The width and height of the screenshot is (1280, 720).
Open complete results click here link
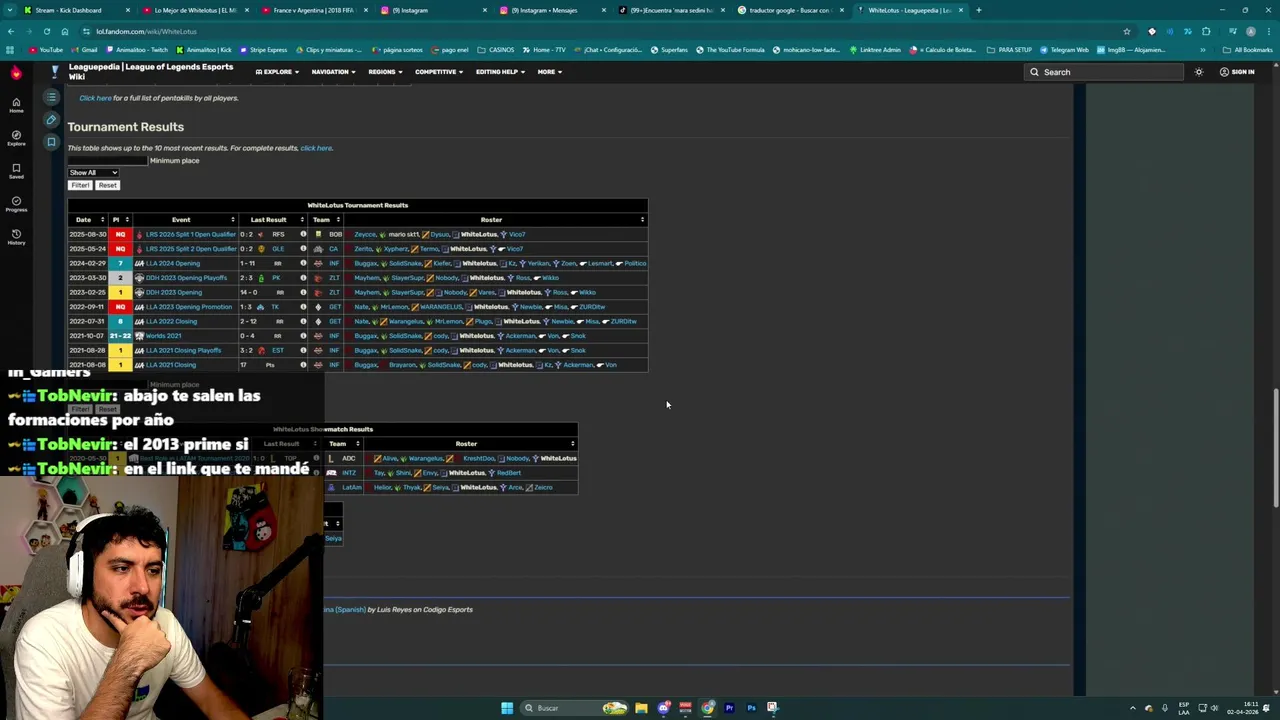tap(316, 148)
